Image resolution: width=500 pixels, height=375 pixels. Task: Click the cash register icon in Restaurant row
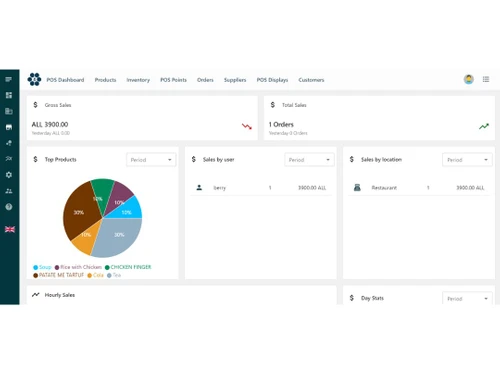coord(357,188)
